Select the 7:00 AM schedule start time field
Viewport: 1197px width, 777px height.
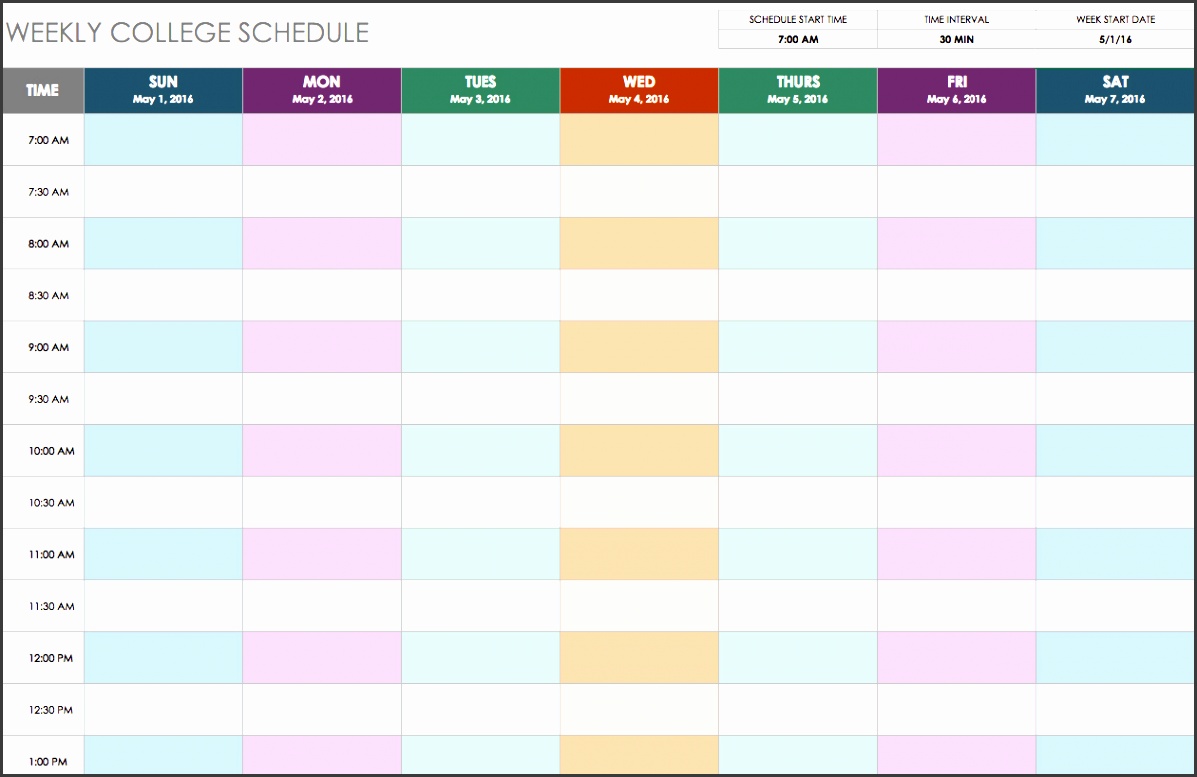coord(798,39)
